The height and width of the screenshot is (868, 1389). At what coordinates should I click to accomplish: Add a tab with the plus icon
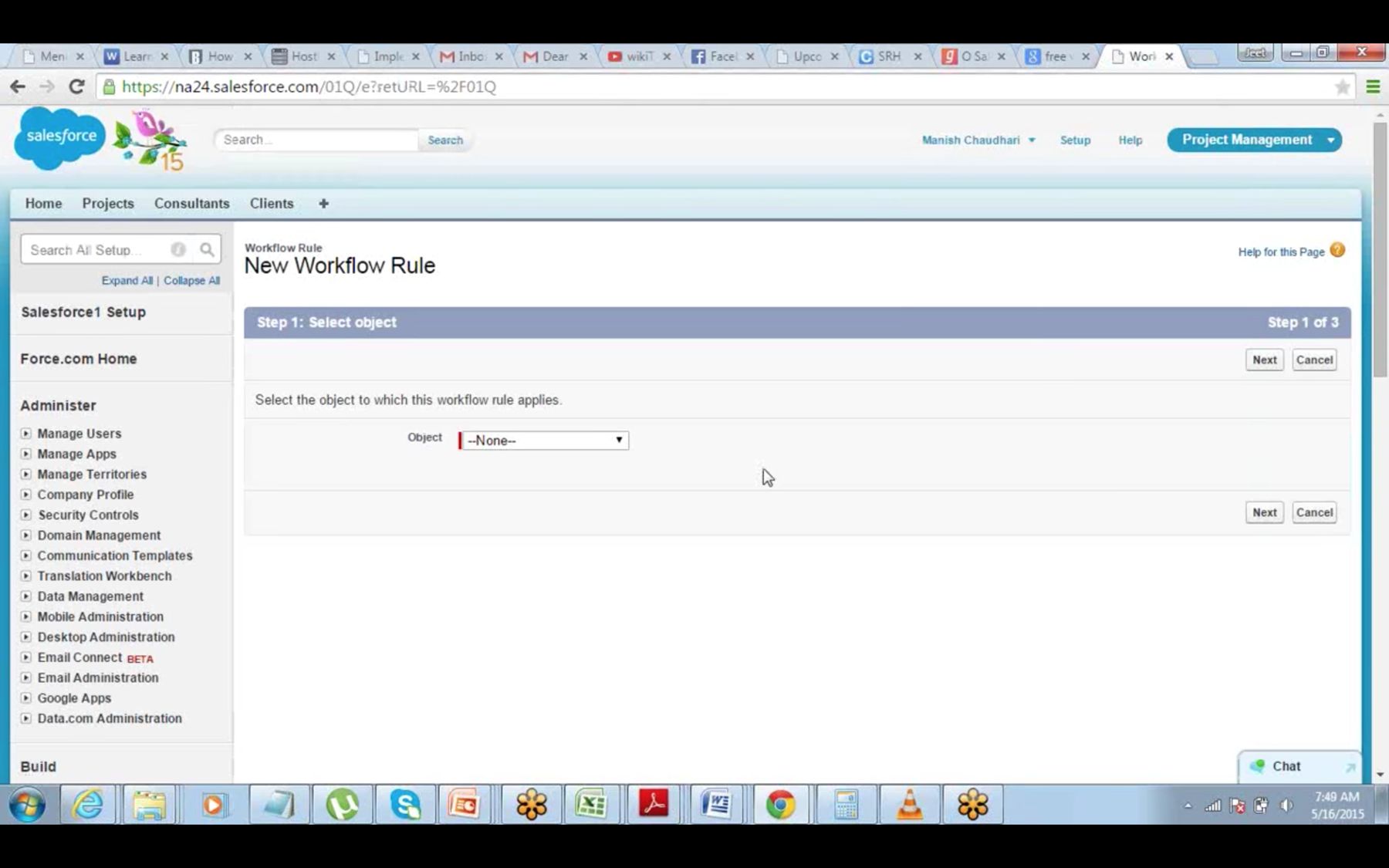(x=323, y=203)
